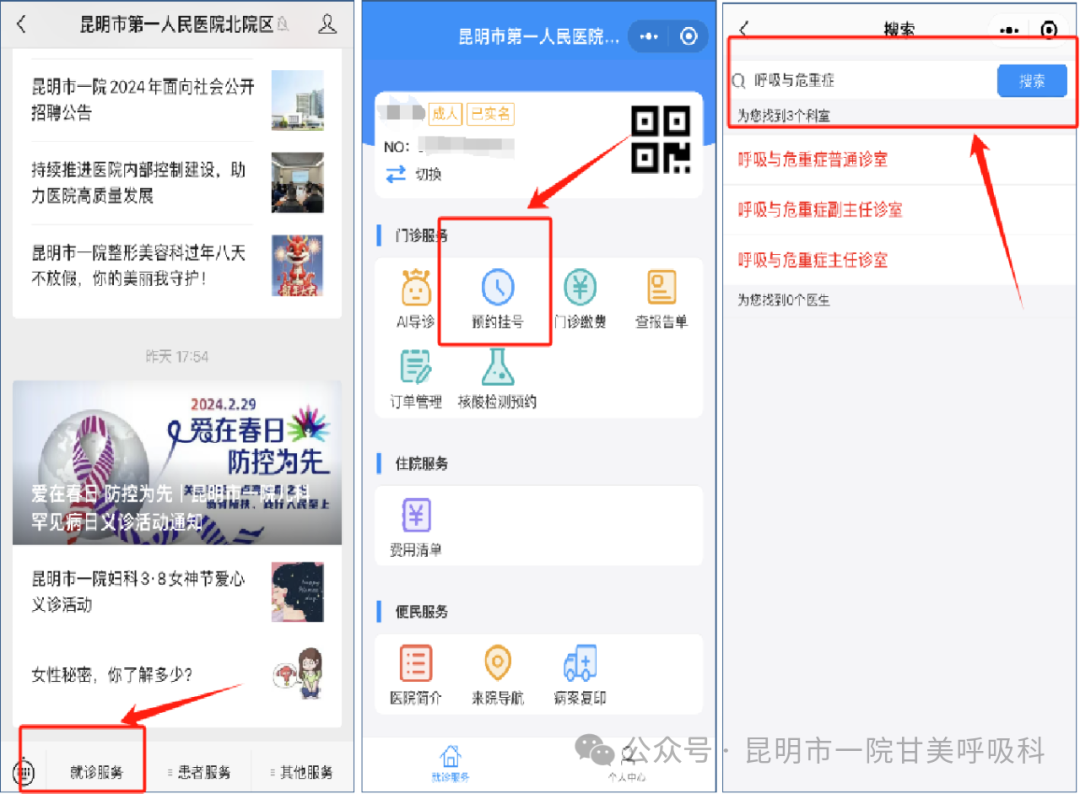Image resolution: width=1080 pixels, height=794 pixels.
Task: Click the blue 搜索 button
Action: coord(1032,81)
